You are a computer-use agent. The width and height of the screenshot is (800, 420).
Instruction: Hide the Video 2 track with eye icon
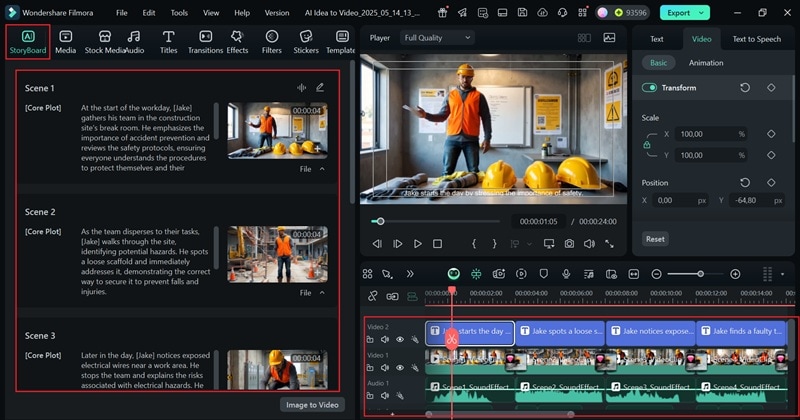399,340
